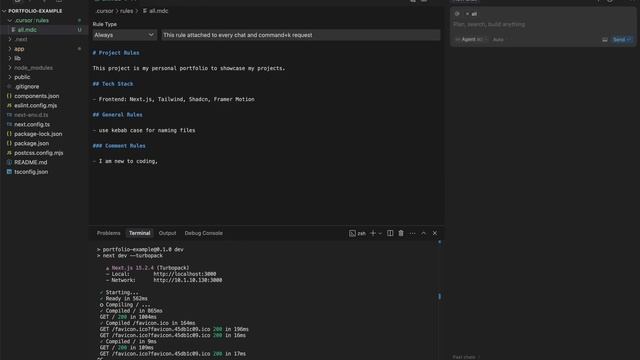
Task: Click the @ add context icon in chat
Action: click(457, 14)
